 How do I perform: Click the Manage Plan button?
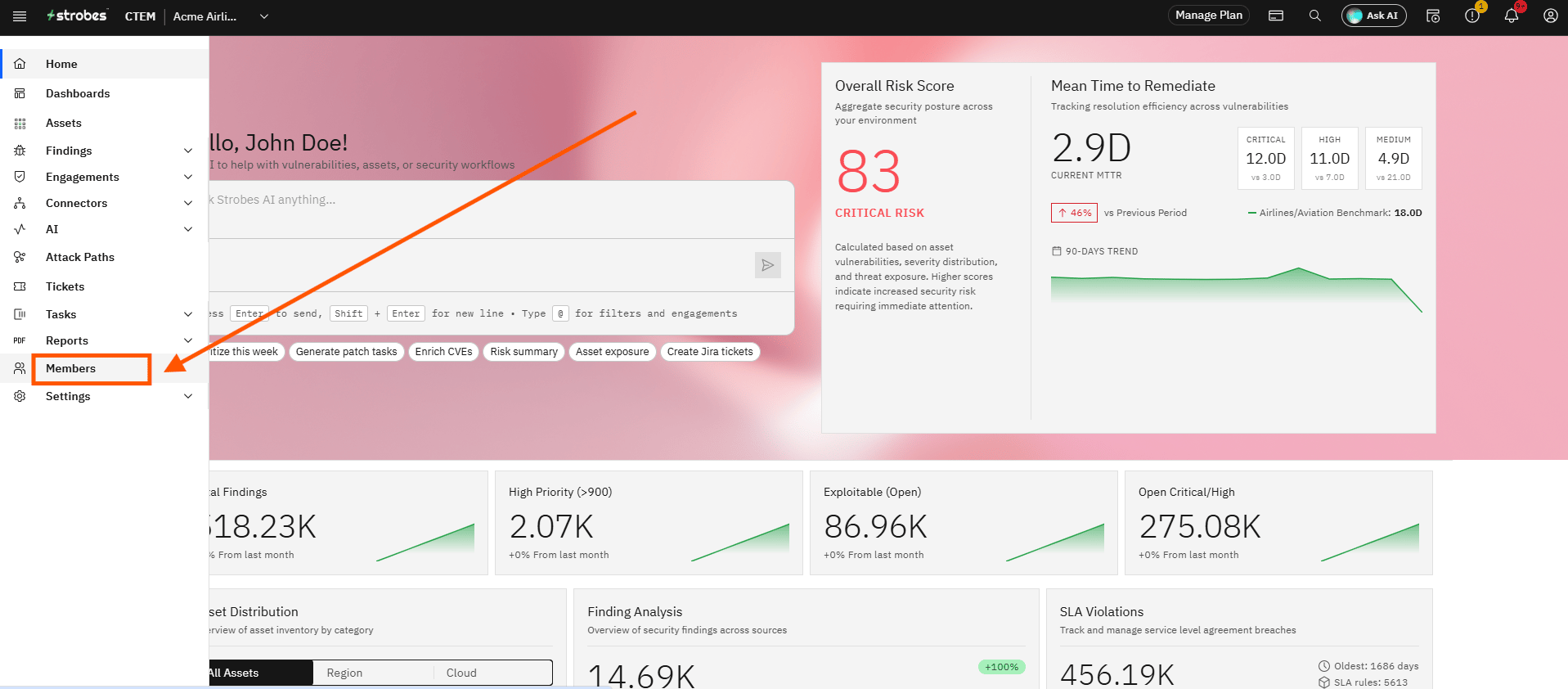[1209, 16]
